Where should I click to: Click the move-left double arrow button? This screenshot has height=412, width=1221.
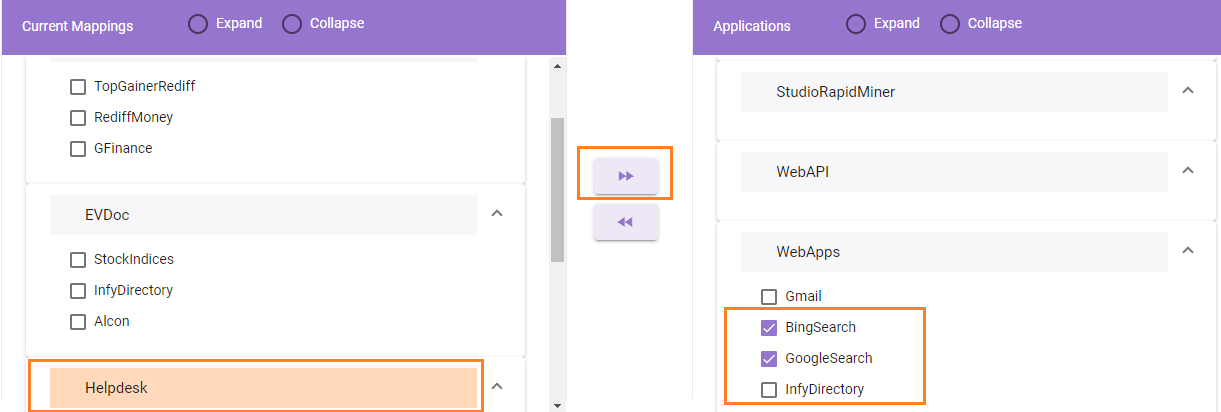625,222
